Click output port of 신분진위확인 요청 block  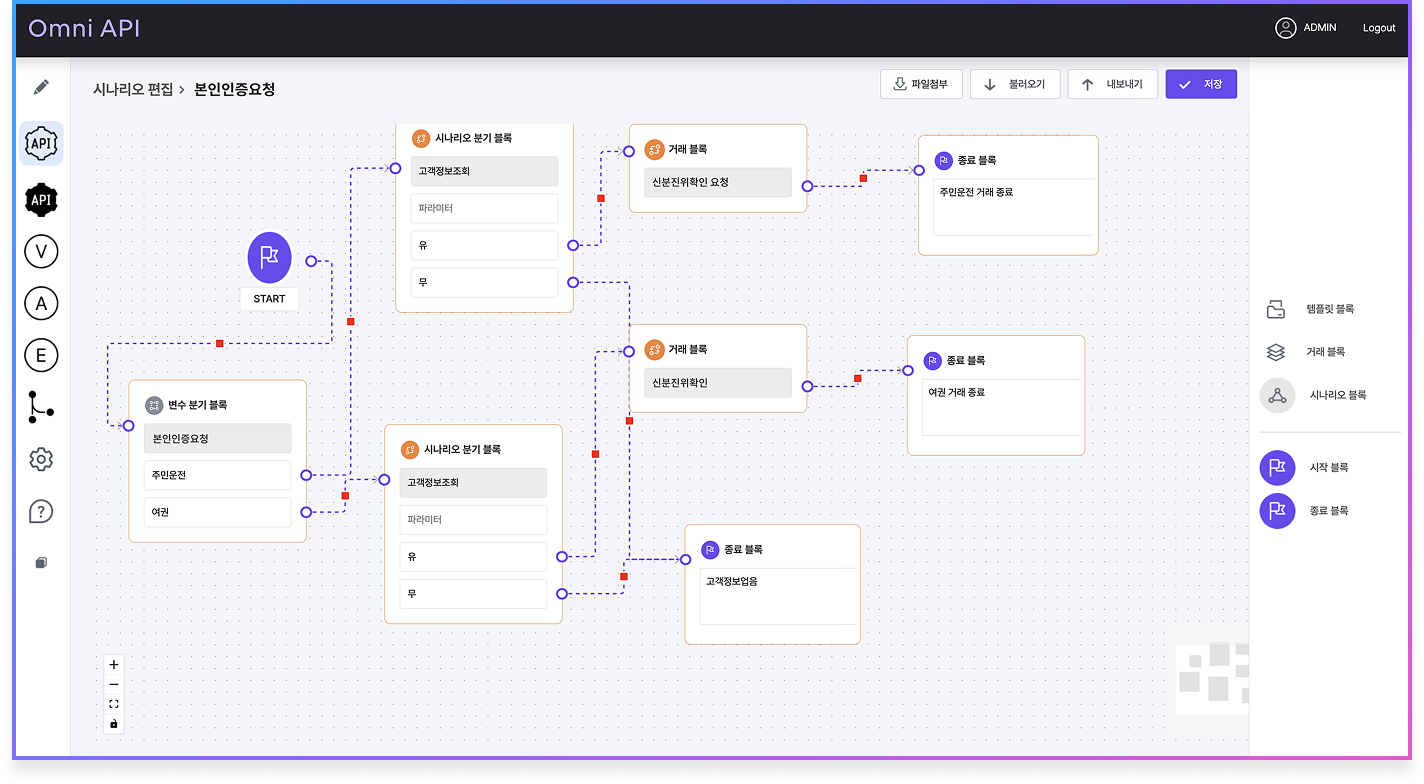click(807, 186)
